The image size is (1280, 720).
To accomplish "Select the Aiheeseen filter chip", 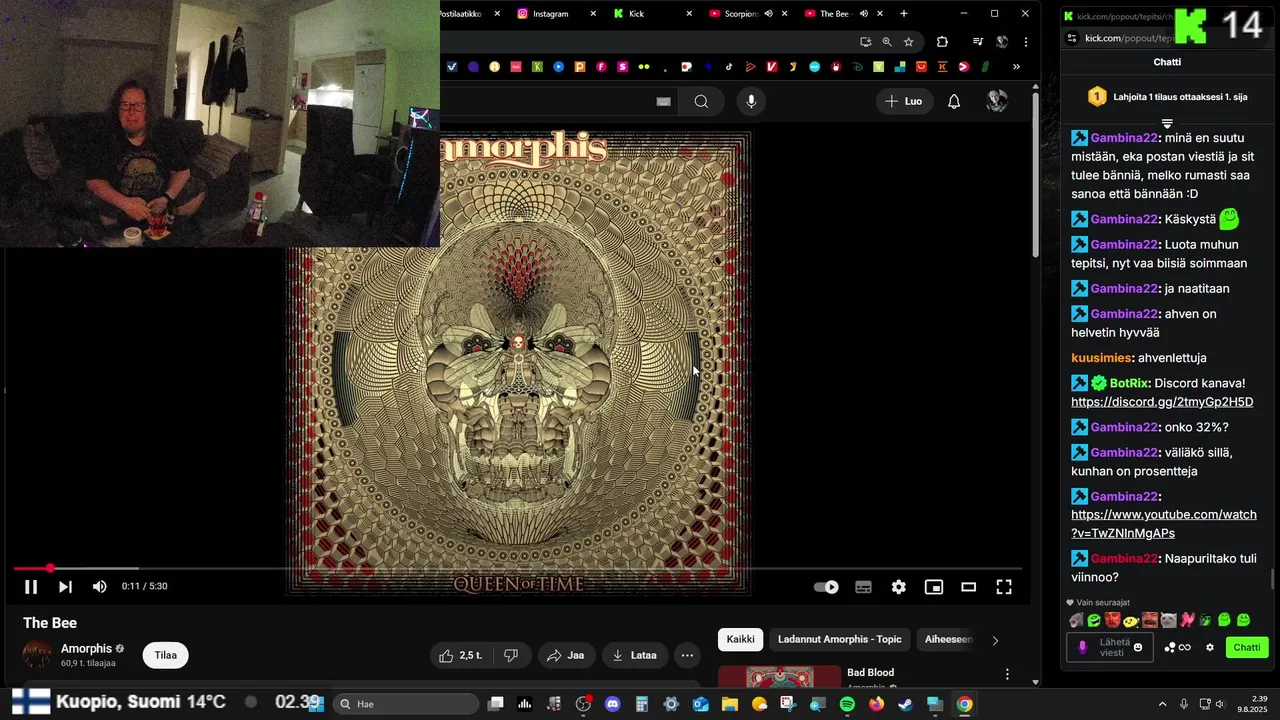I will pos(948,639).
